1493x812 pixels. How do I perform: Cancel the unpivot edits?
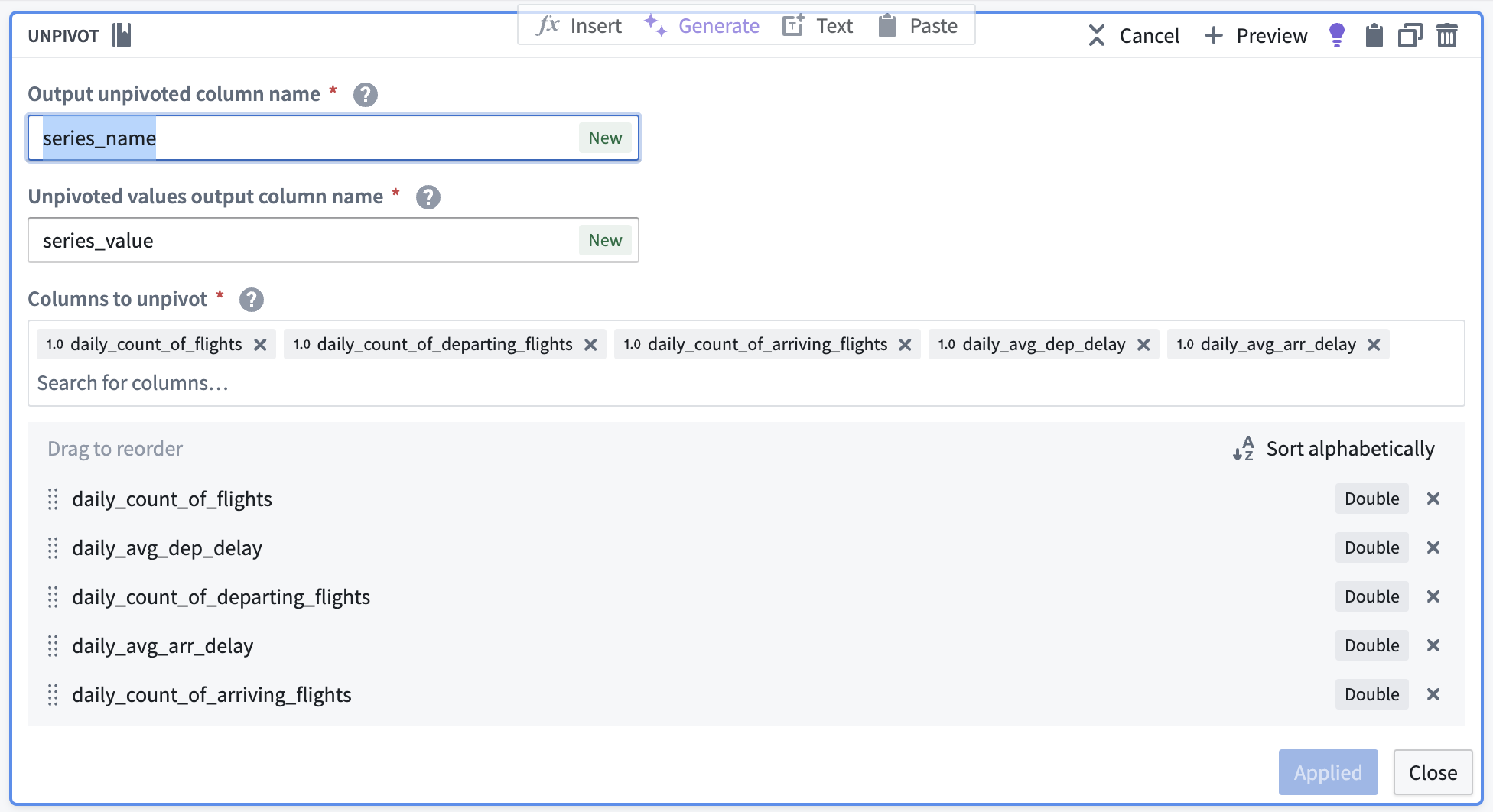1133,36
